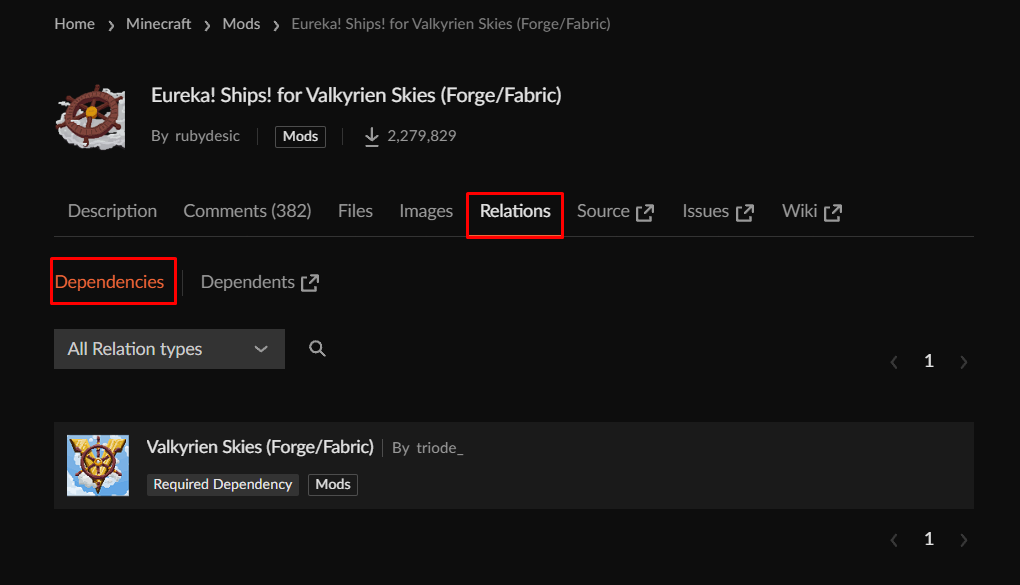Open the Dependents external link
Image resolution: width=1020 pixels, height=585 pixels.
point(259,282)
